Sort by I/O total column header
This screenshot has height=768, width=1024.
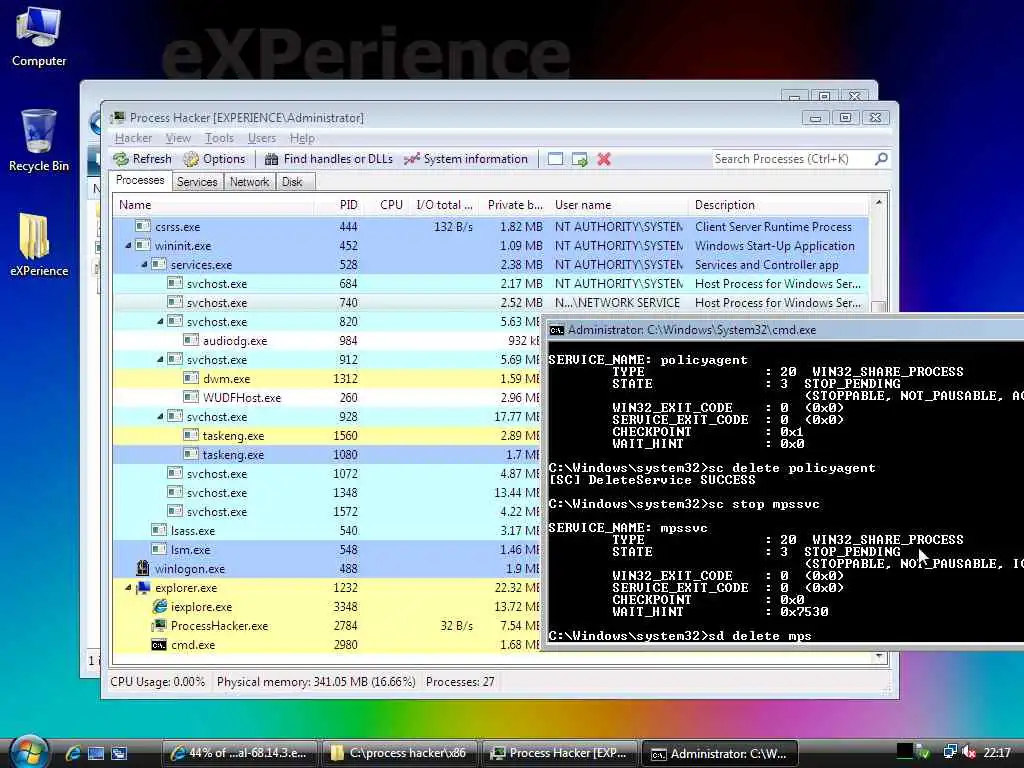click(444, 204)
